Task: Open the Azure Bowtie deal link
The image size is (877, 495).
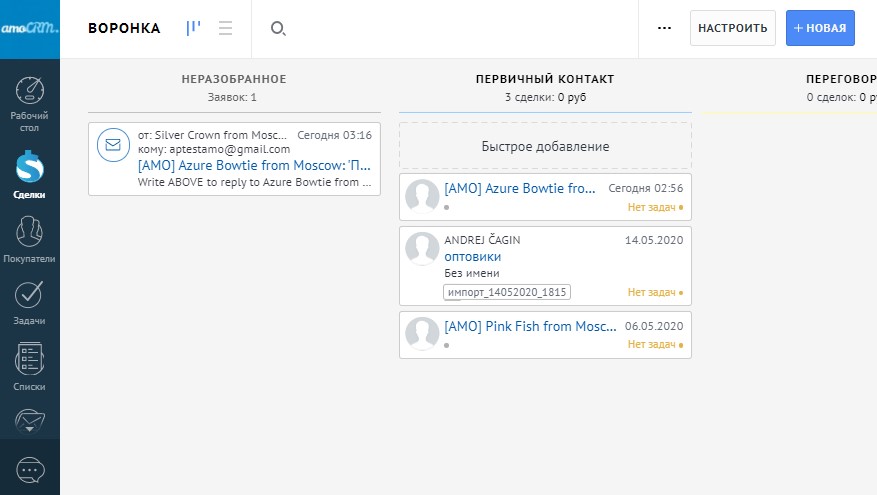Action: click(x=520, y=188)
